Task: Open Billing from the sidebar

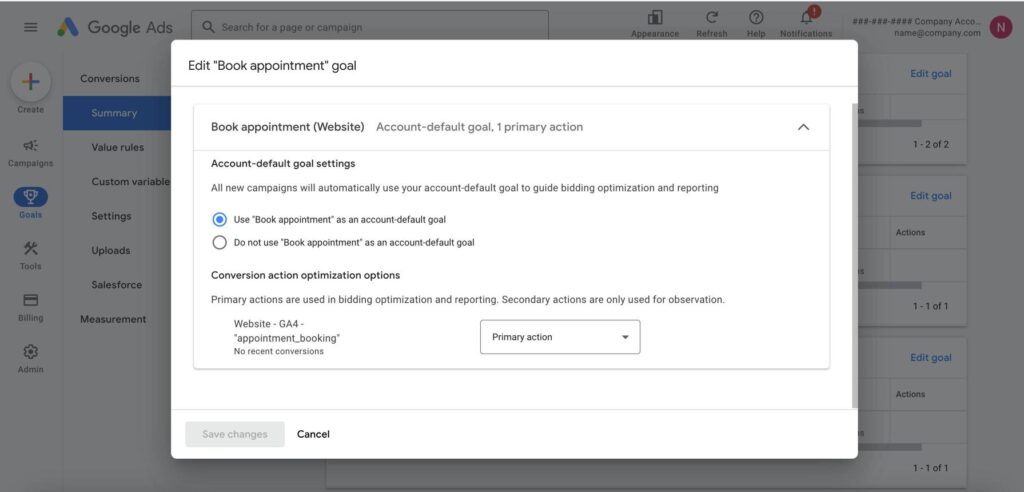Action: tap(31, 307)
